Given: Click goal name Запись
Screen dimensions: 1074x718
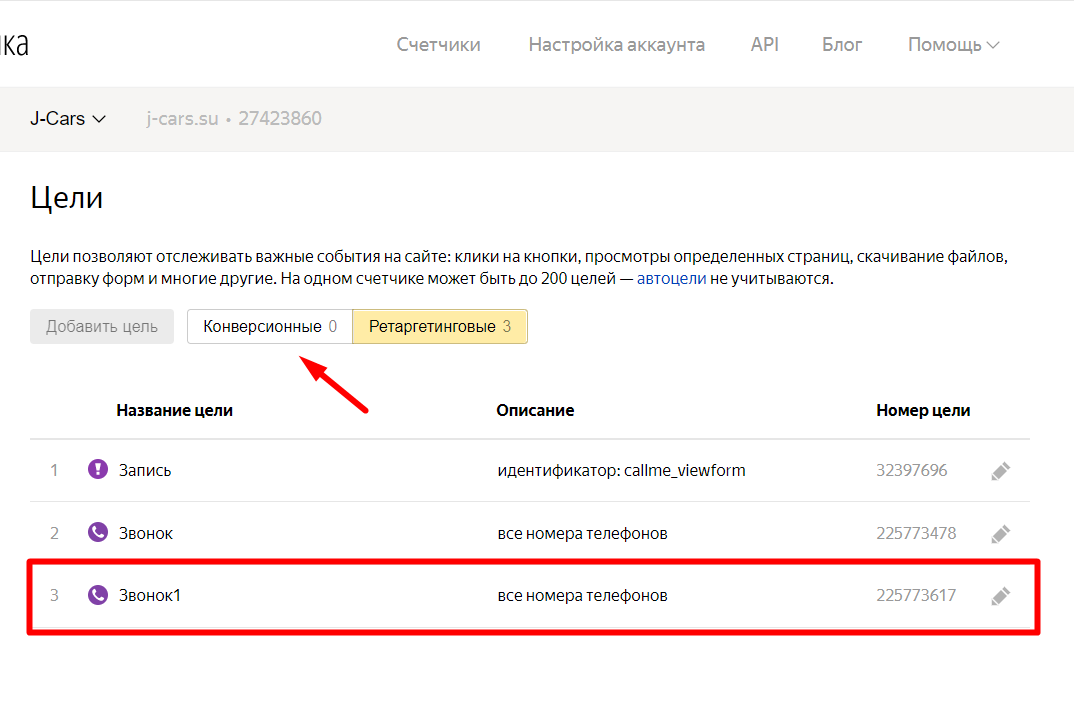Looking at the screenshot, I should (x=145, y=471).
